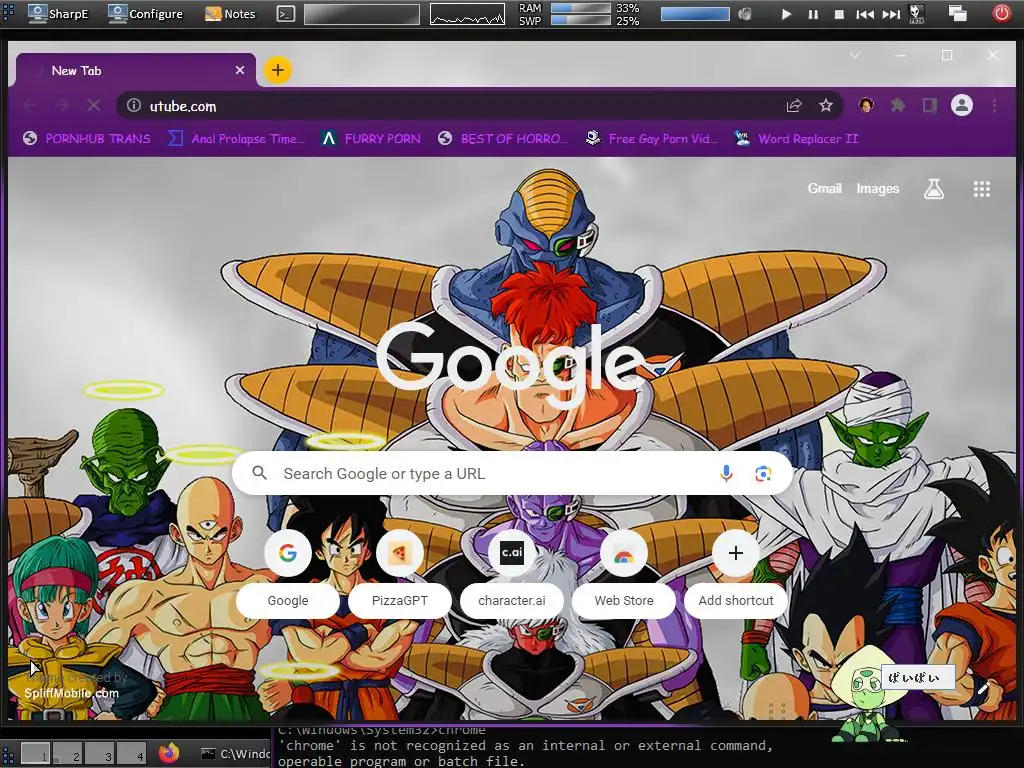Click the taskbar start icon at bottom left

[x=8, y=754]
